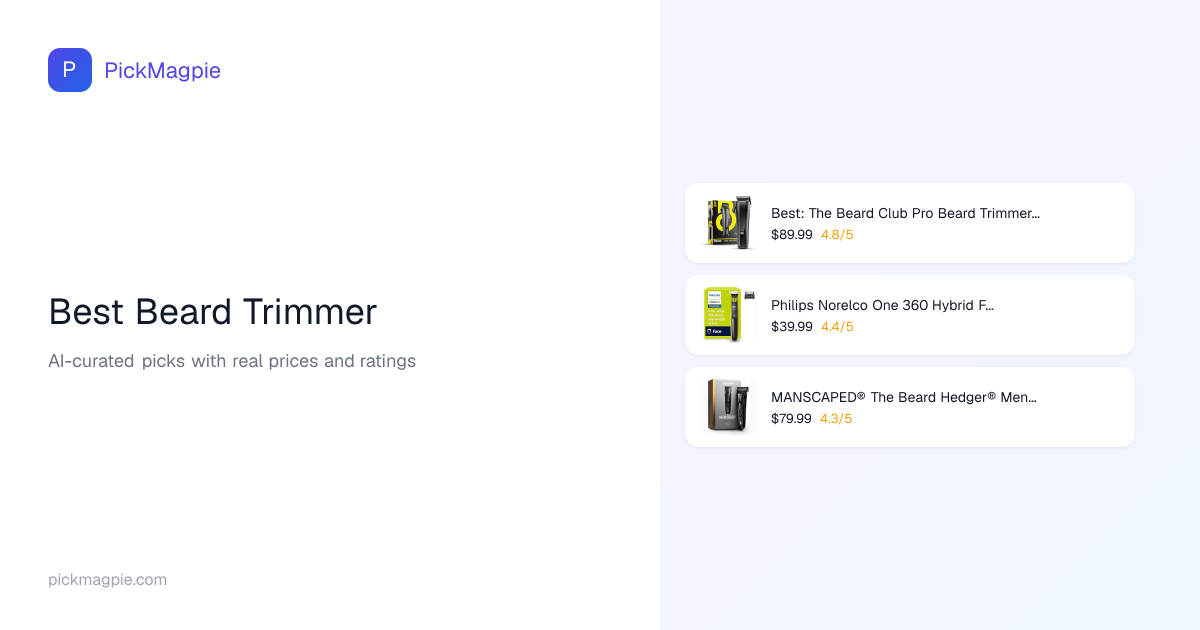Click the $89.99 price

791,235
